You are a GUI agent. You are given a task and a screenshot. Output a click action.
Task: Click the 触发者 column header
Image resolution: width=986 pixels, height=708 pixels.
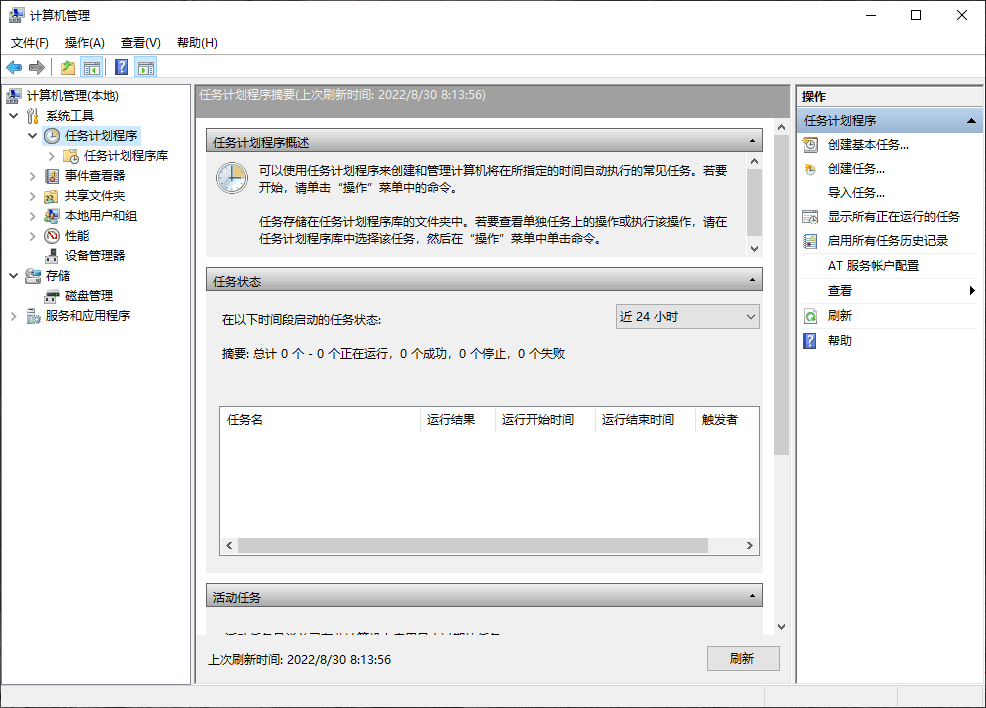[727, 419]
